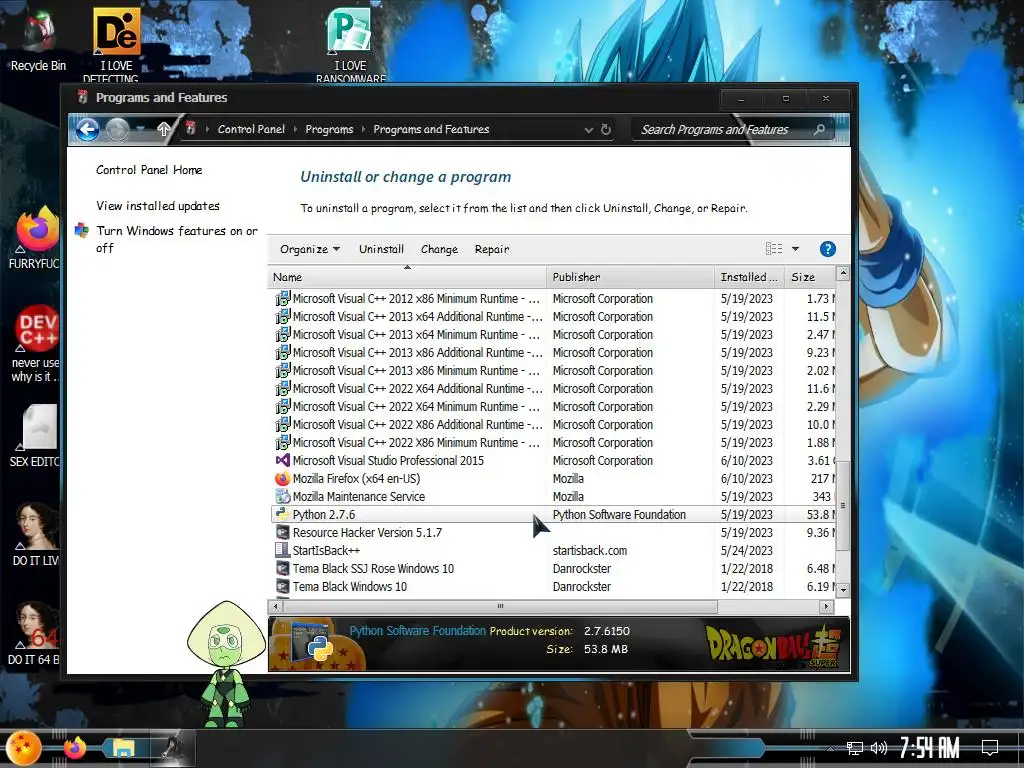Click the change view icon
Image resolution: width=1024 pixels, height=768 pixels.
tap(774, 248)
